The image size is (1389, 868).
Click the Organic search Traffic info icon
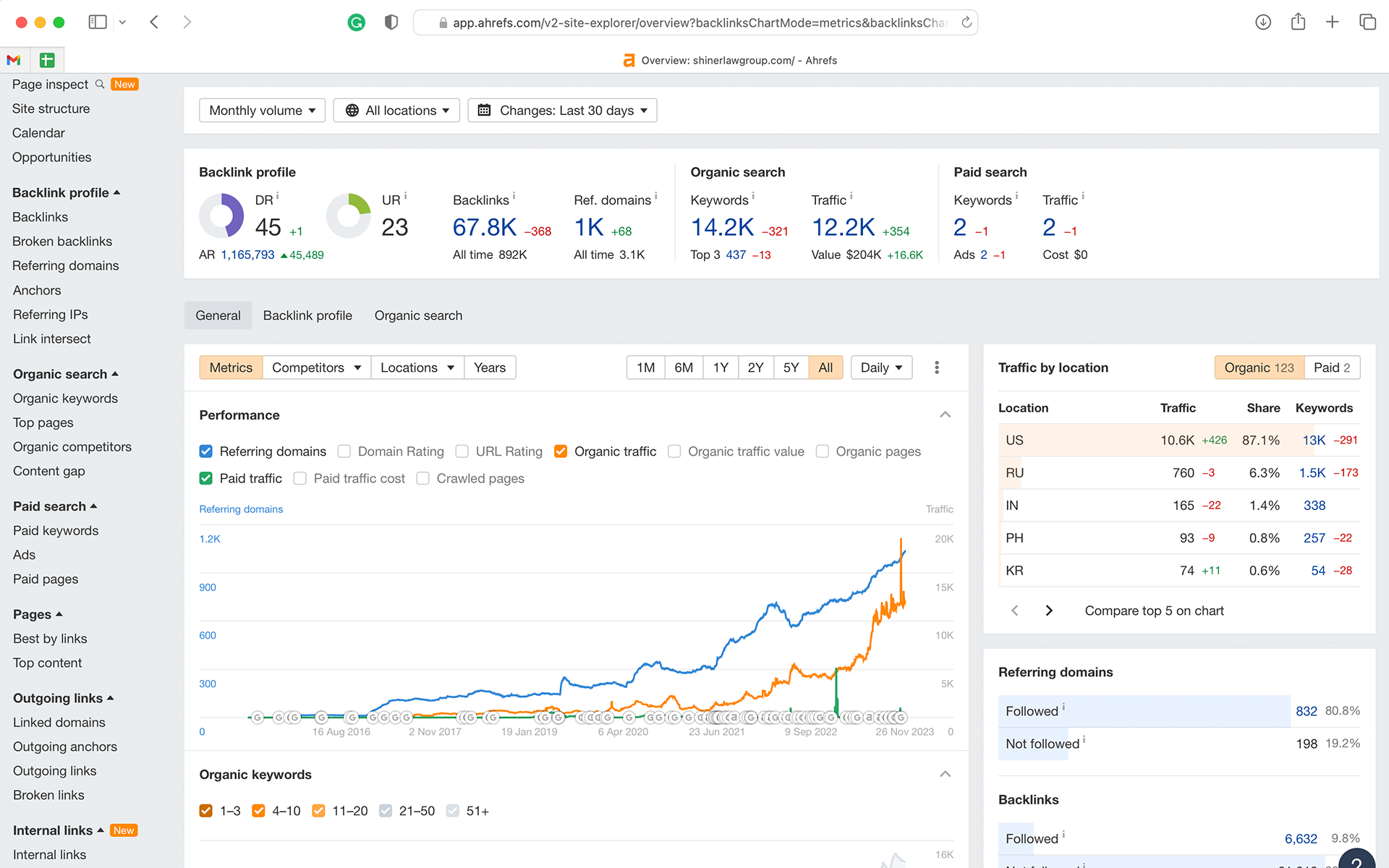pyautogui.click(x=851, y=196)
